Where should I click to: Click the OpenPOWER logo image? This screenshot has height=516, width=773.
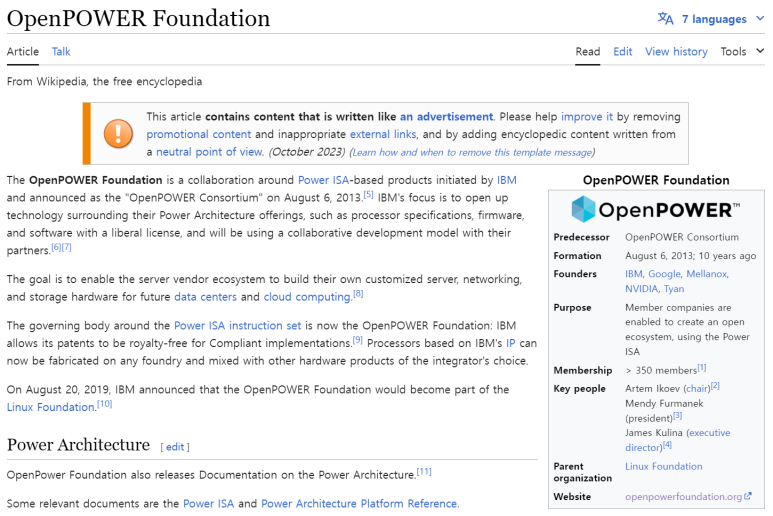click(656, 209)
